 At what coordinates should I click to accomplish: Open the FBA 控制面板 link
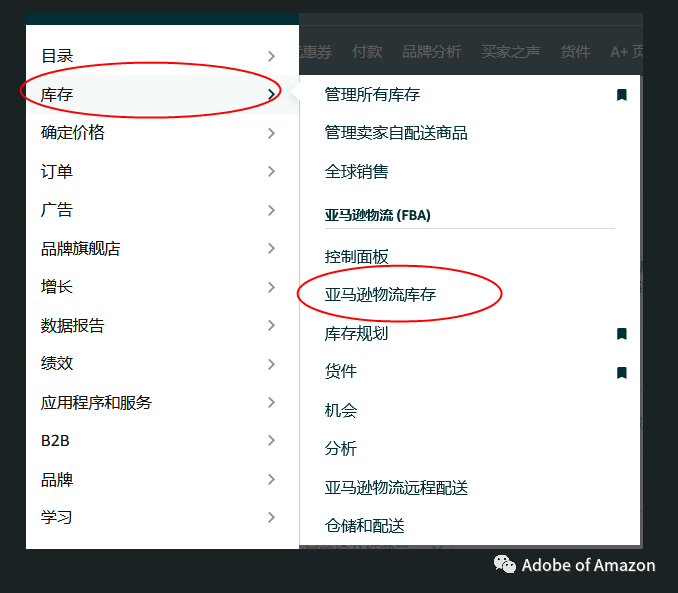pyautogui.click(x=356, y=256)
